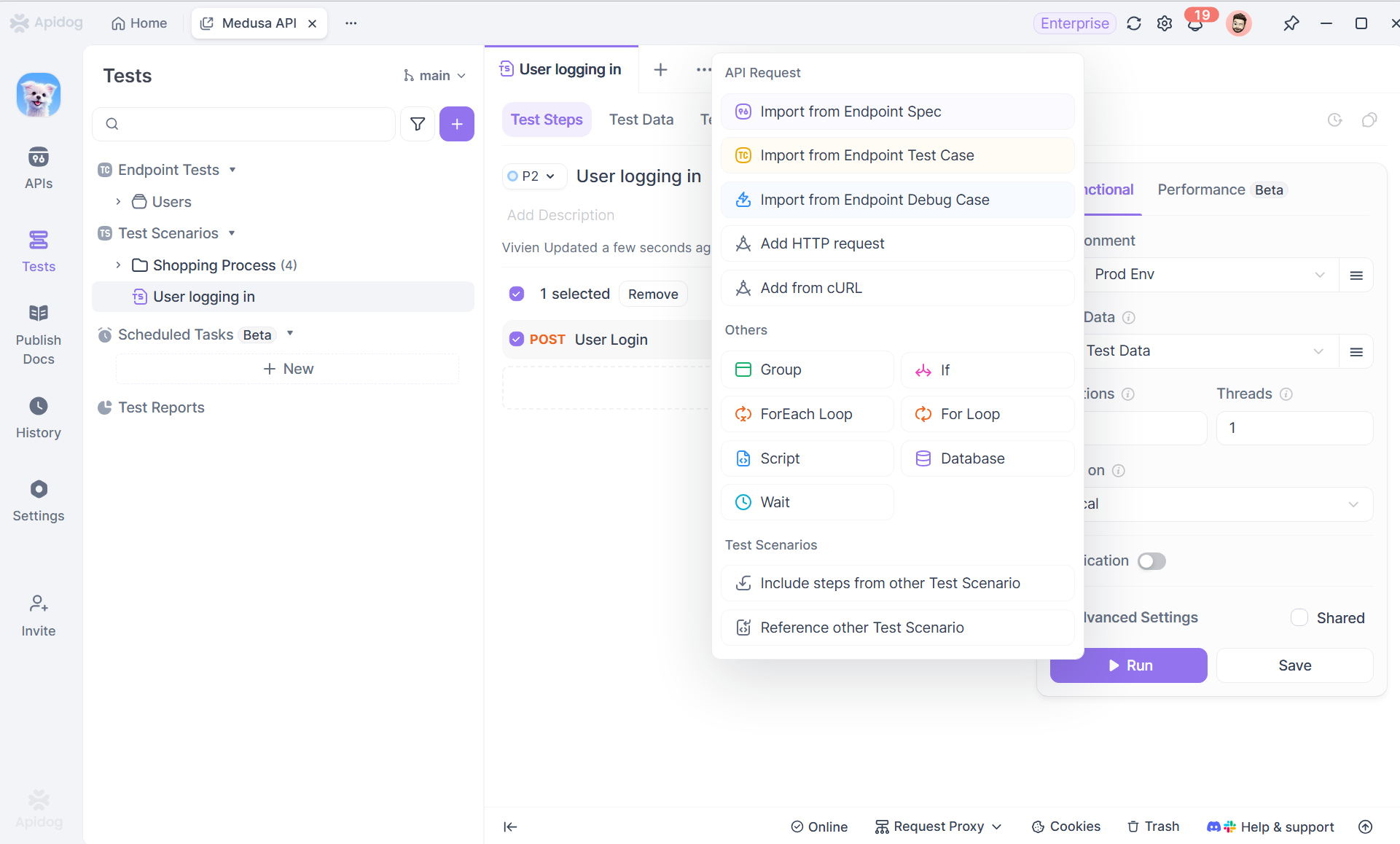Open the notifications bell icon
This screenshot has height=844, width=1400.
tap(1195, 24)
